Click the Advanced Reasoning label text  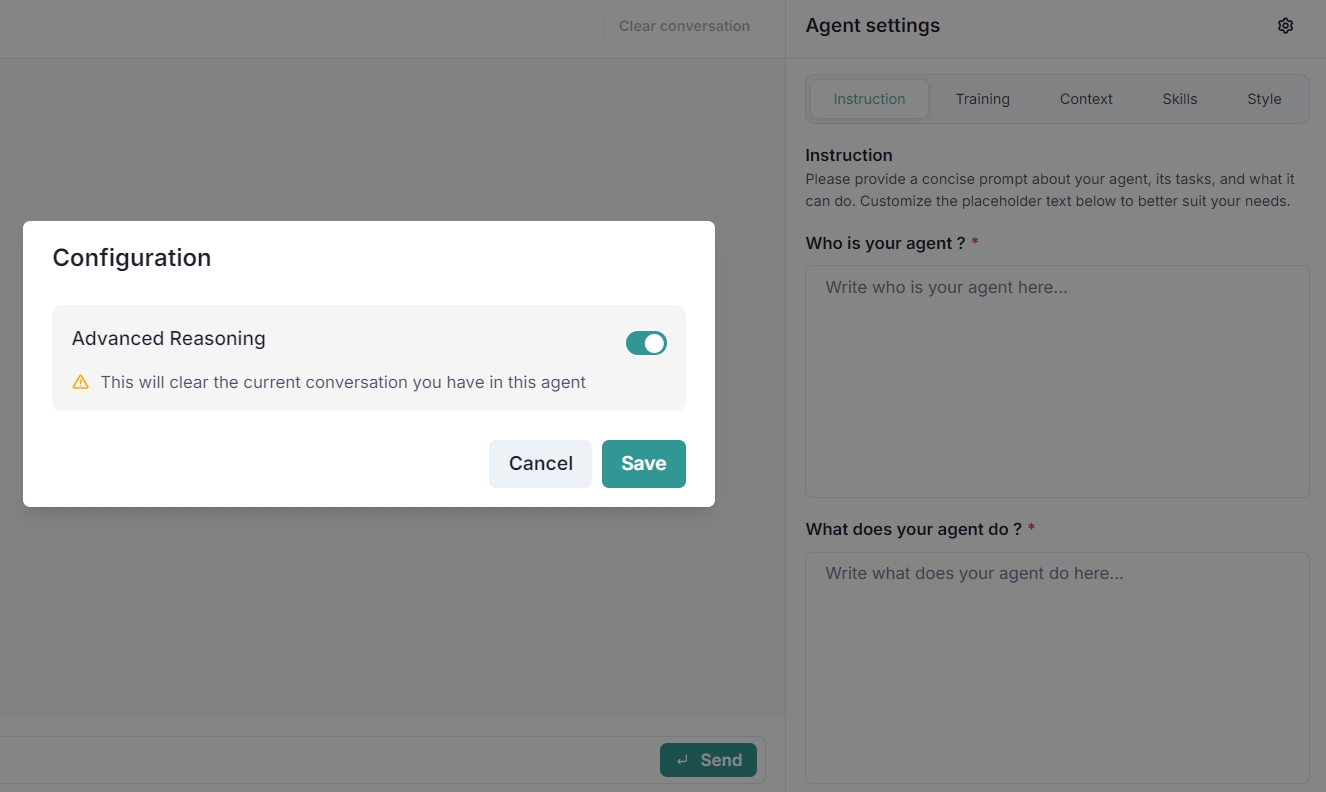(169, 338)
